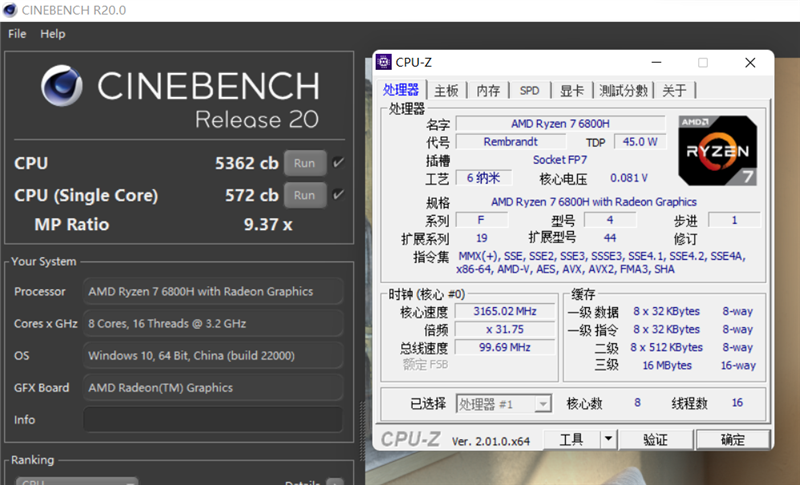Screen dimensions: 800x485
Task: Switch to the 主板 tab in CPU-Z
Action: (x=446, y=91)
